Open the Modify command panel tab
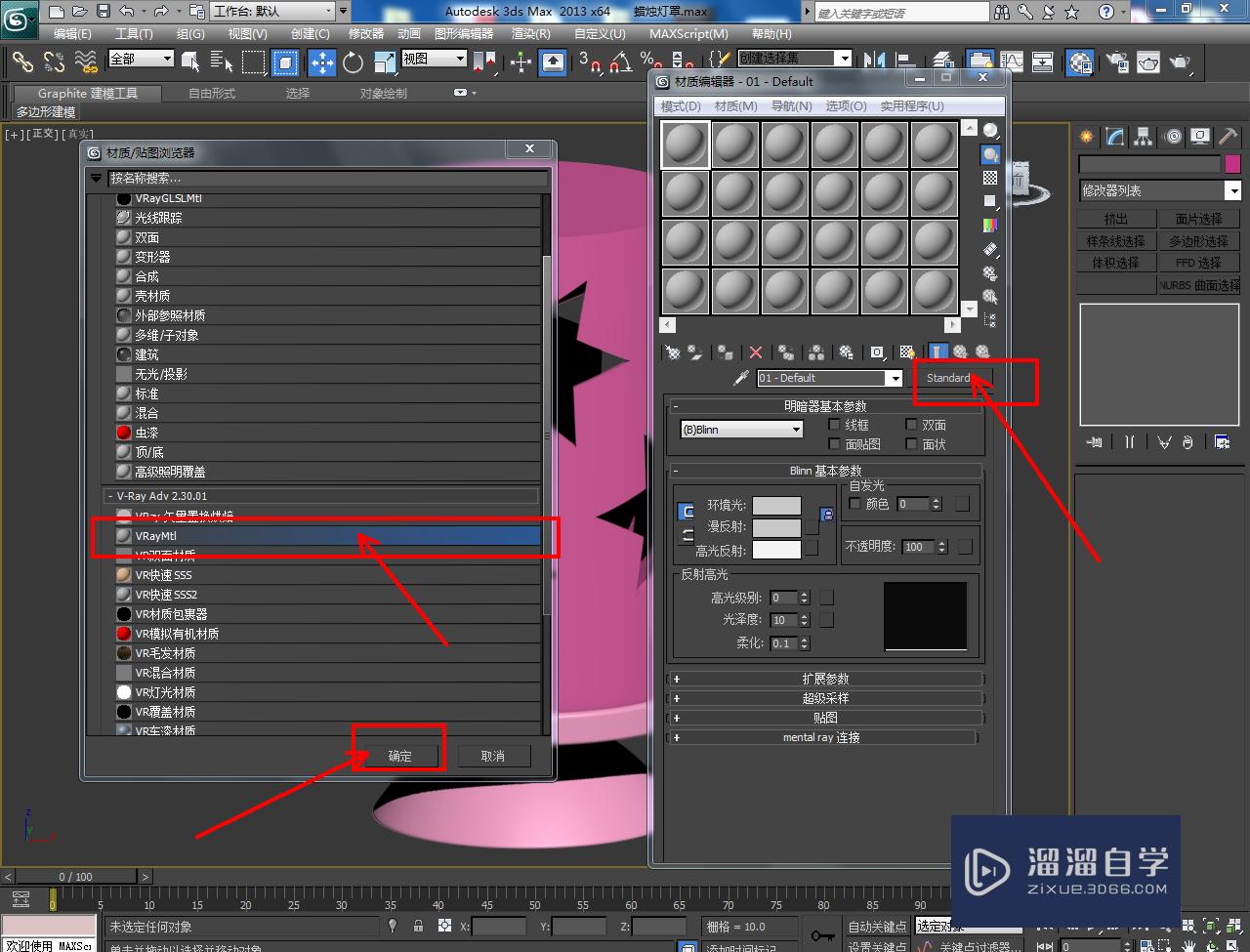 pyautogui.click(x=1115, y=137)
